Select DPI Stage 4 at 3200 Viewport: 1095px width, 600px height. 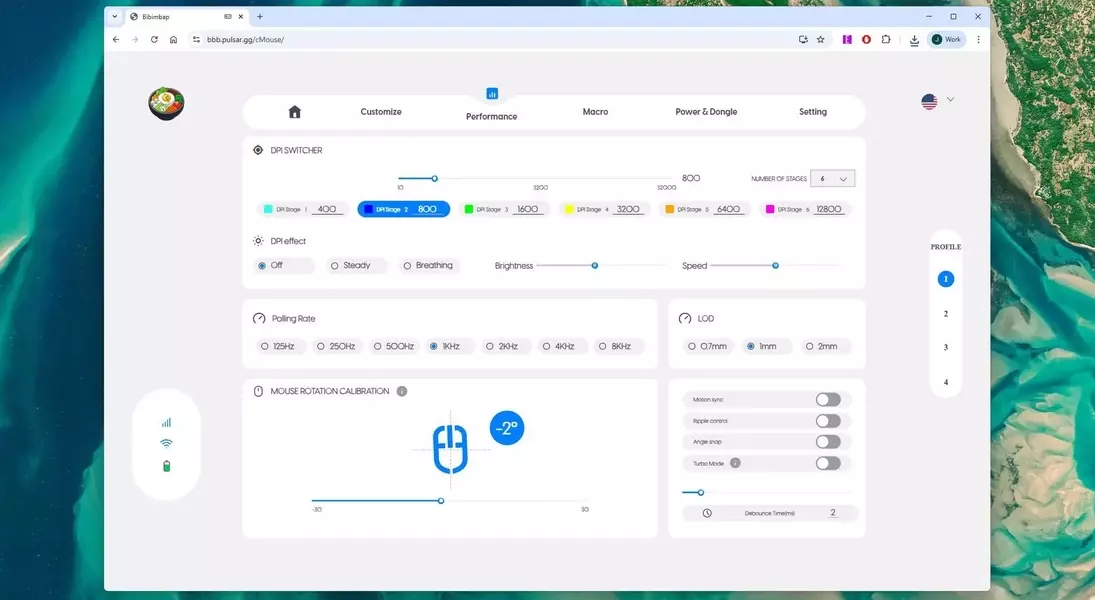click(602, 209)
